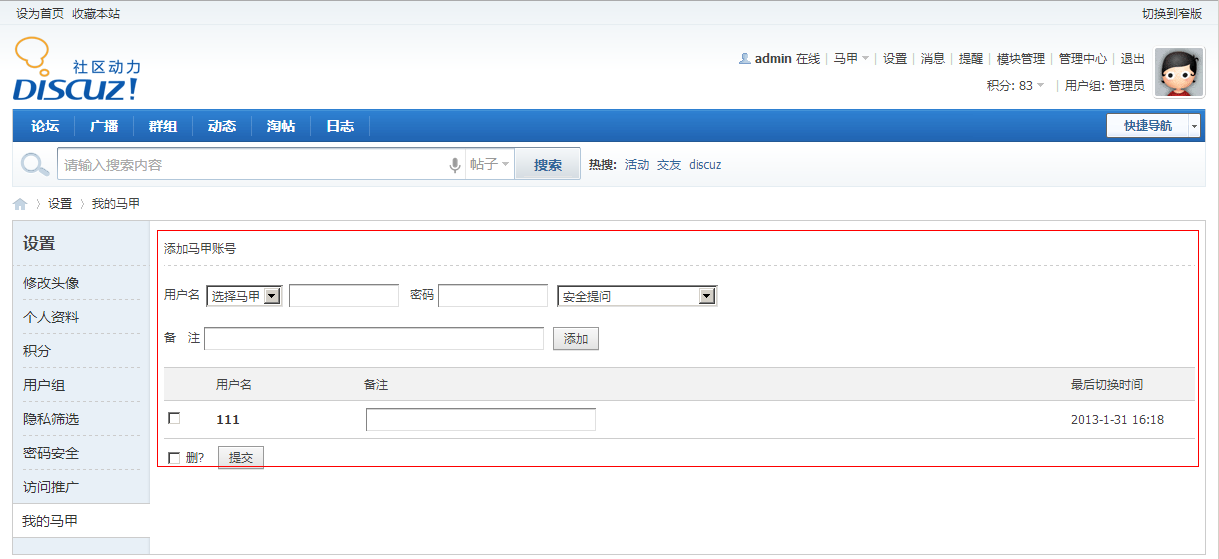This screenshot has width=1219, height=559.
Task: Select 密码安全 in settings sidebar
Action: click(51, 453)
